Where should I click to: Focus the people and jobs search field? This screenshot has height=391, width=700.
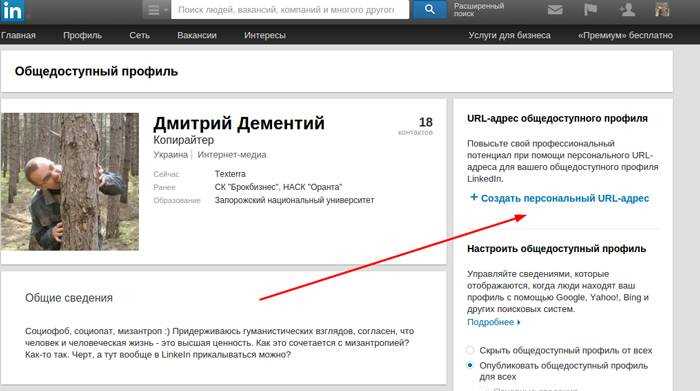click(x=290, y=9)
